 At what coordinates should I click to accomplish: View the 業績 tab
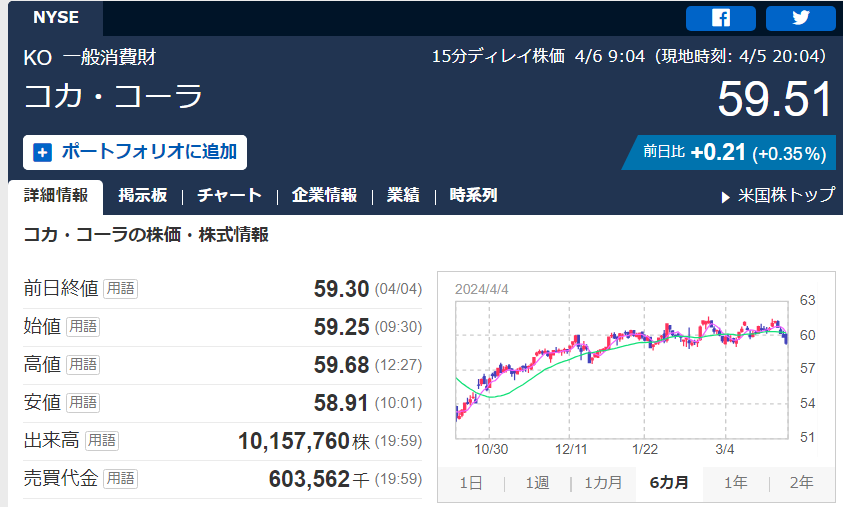(403, 195)
